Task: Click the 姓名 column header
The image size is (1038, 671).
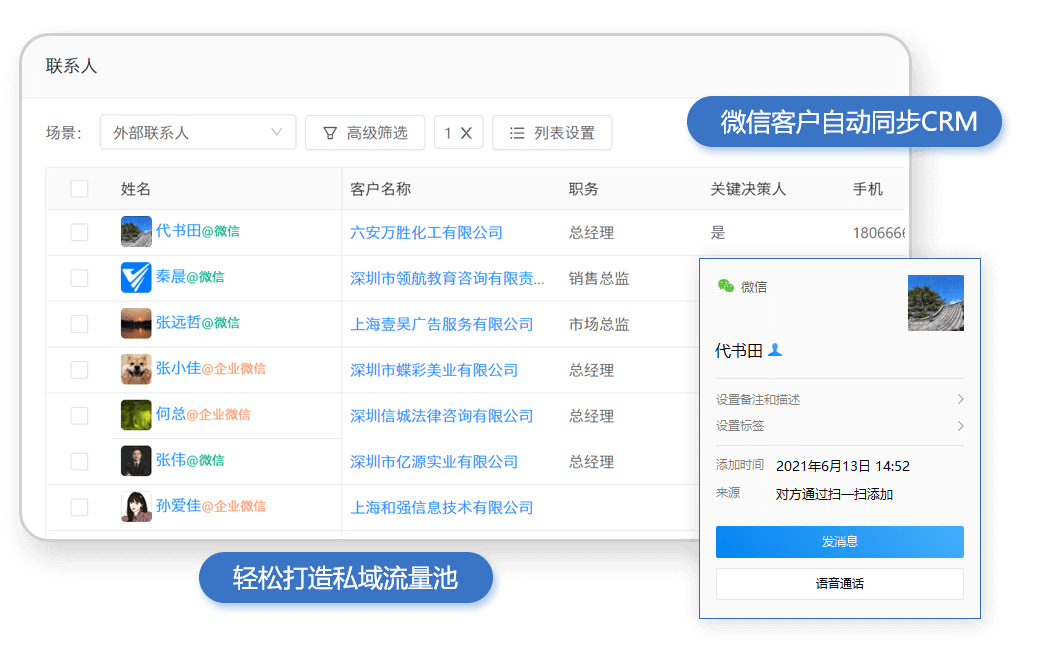Action: 136,189
